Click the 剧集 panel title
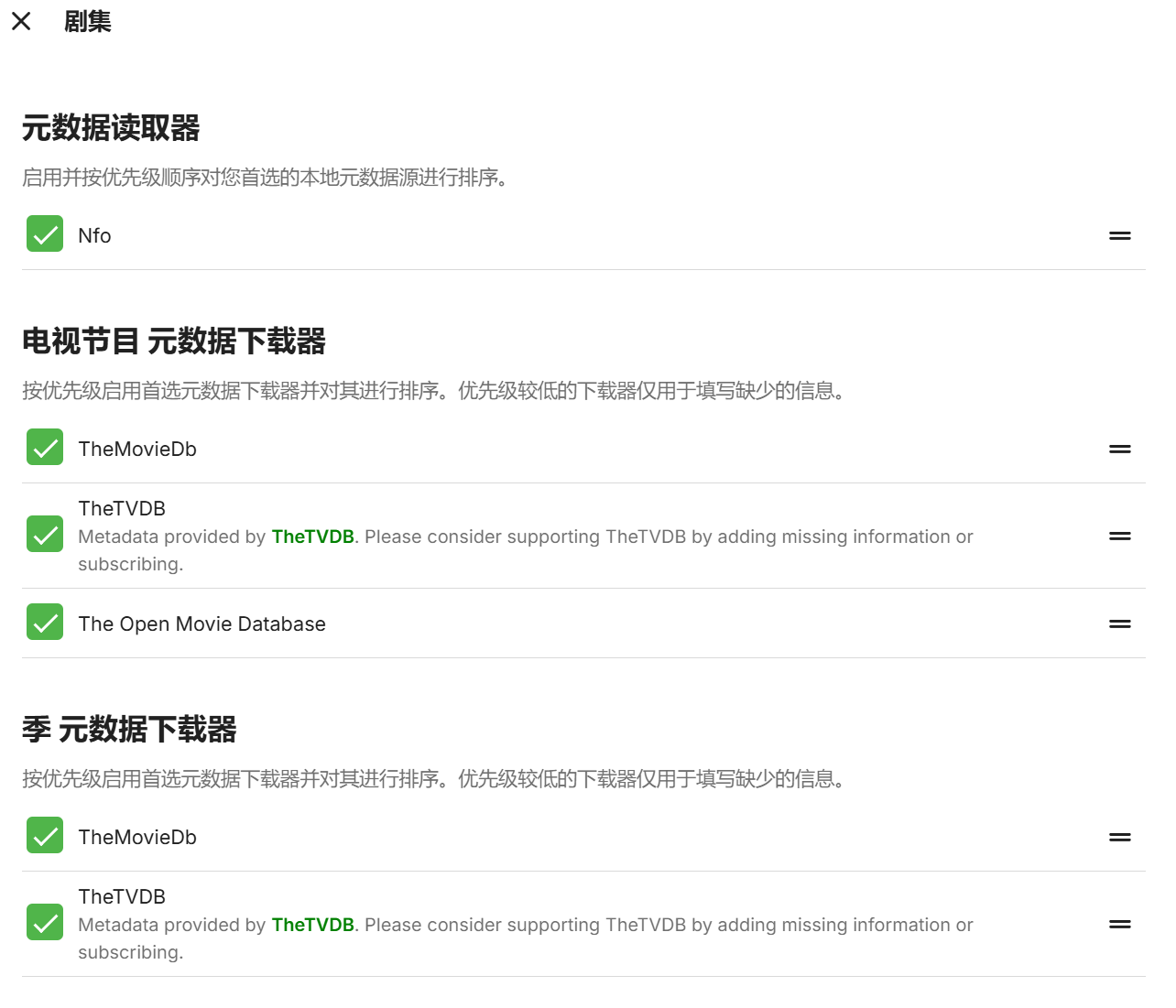Image resolution: width=1176 pixels, height=1008 pixels. 87,21
